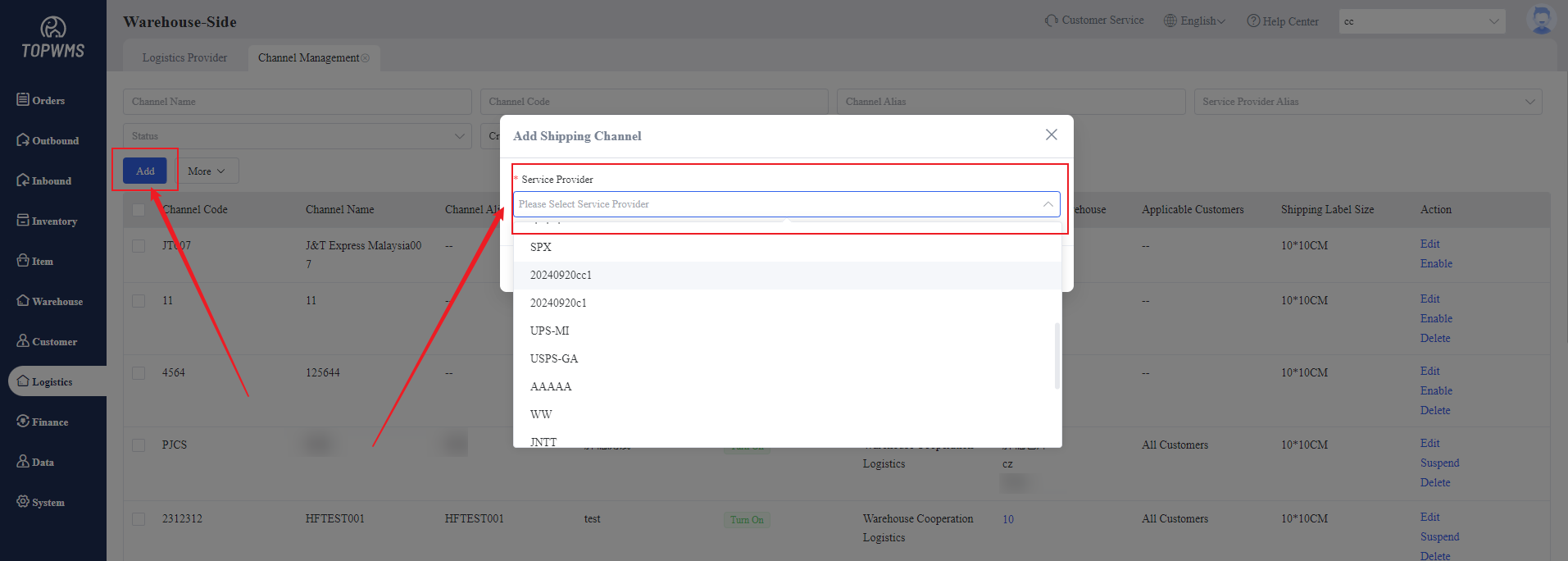The image size is (1568, 561).
Task: Click Enable link for row JT007
Action: click(1436, 264)
